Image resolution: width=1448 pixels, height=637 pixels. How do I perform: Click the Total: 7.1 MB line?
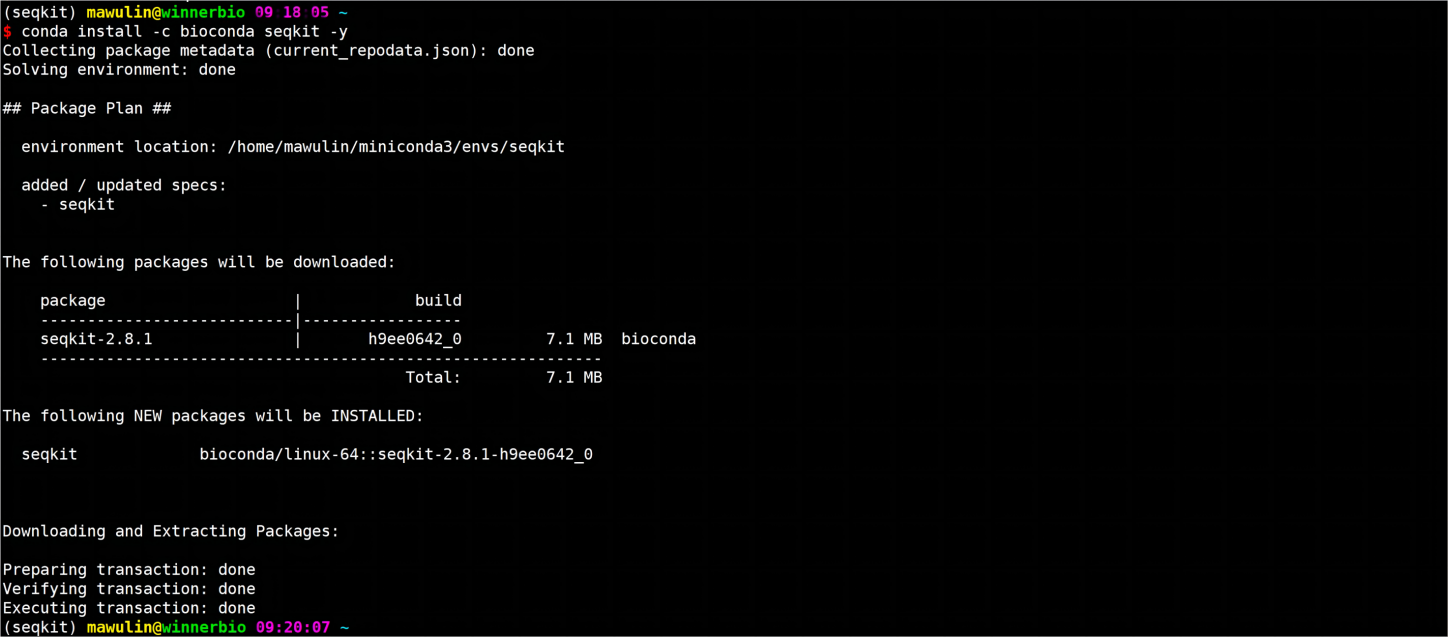point(504,378)
